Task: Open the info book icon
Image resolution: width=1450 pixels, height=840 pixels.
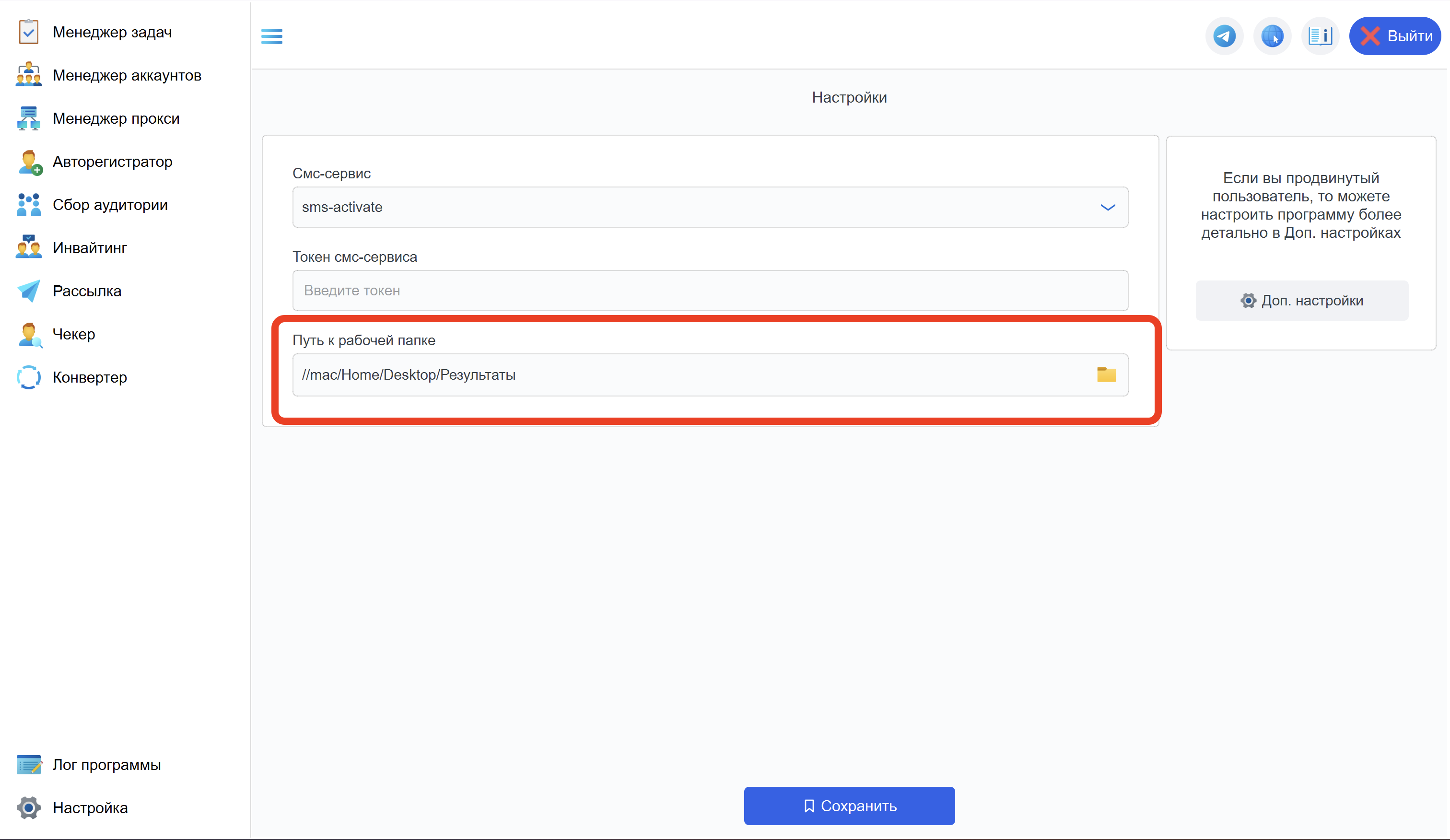Action: (1320, 36)
